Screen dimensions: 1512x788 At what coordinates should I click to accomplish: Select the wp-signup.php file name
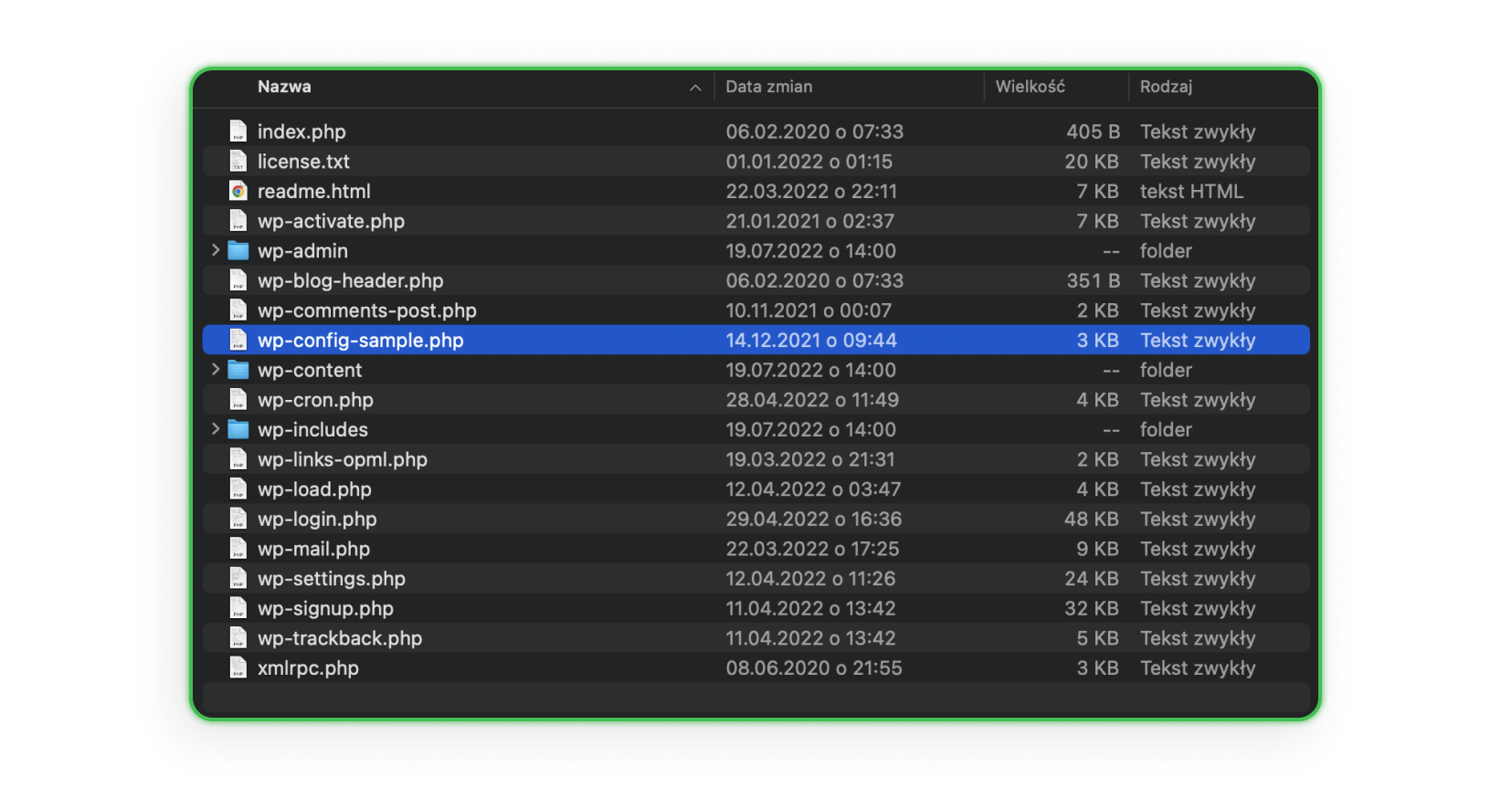coord(325,608)
